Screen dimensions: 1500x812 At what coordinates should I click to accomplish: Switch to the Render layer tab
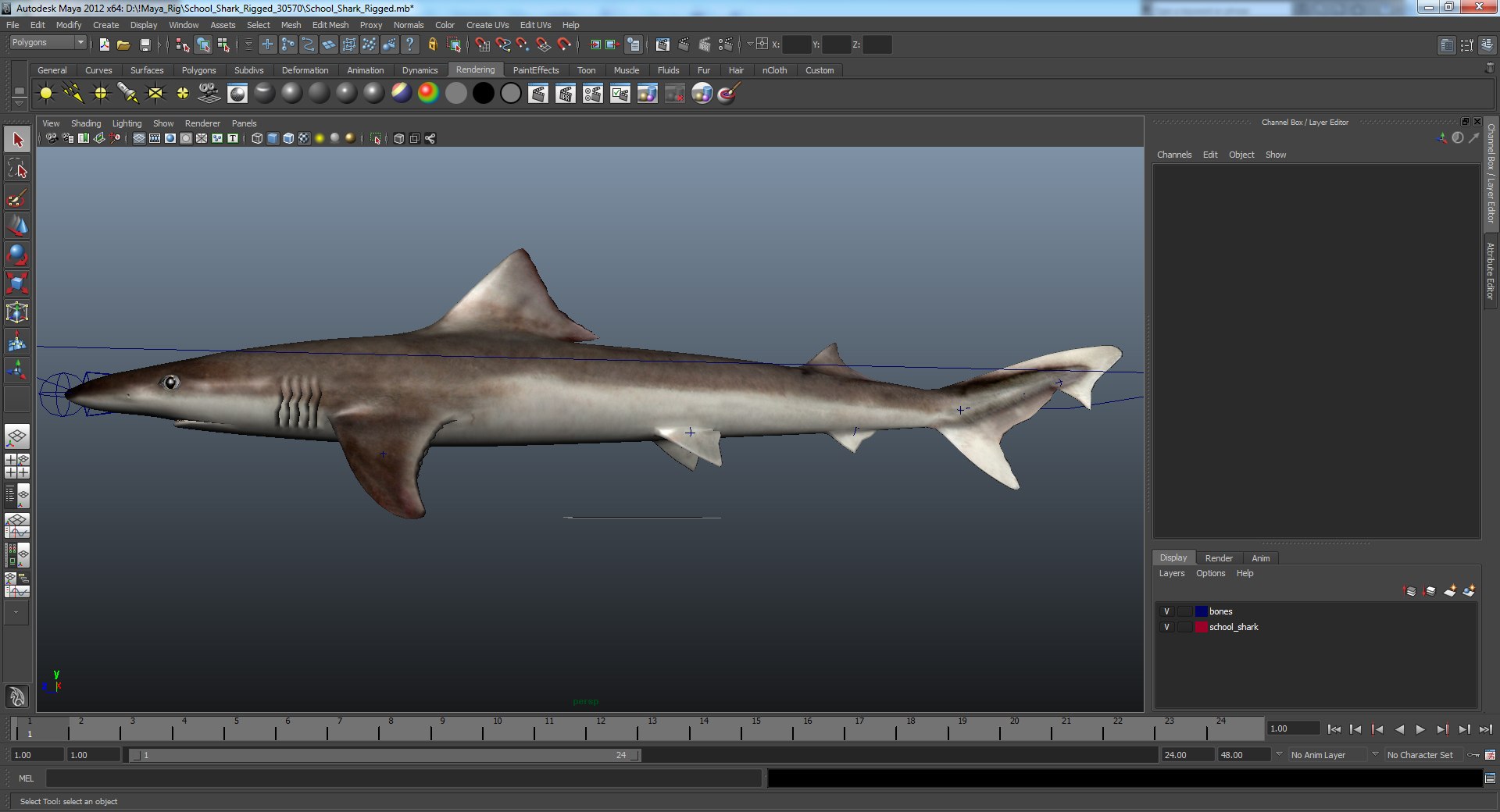click(1218, 558)
